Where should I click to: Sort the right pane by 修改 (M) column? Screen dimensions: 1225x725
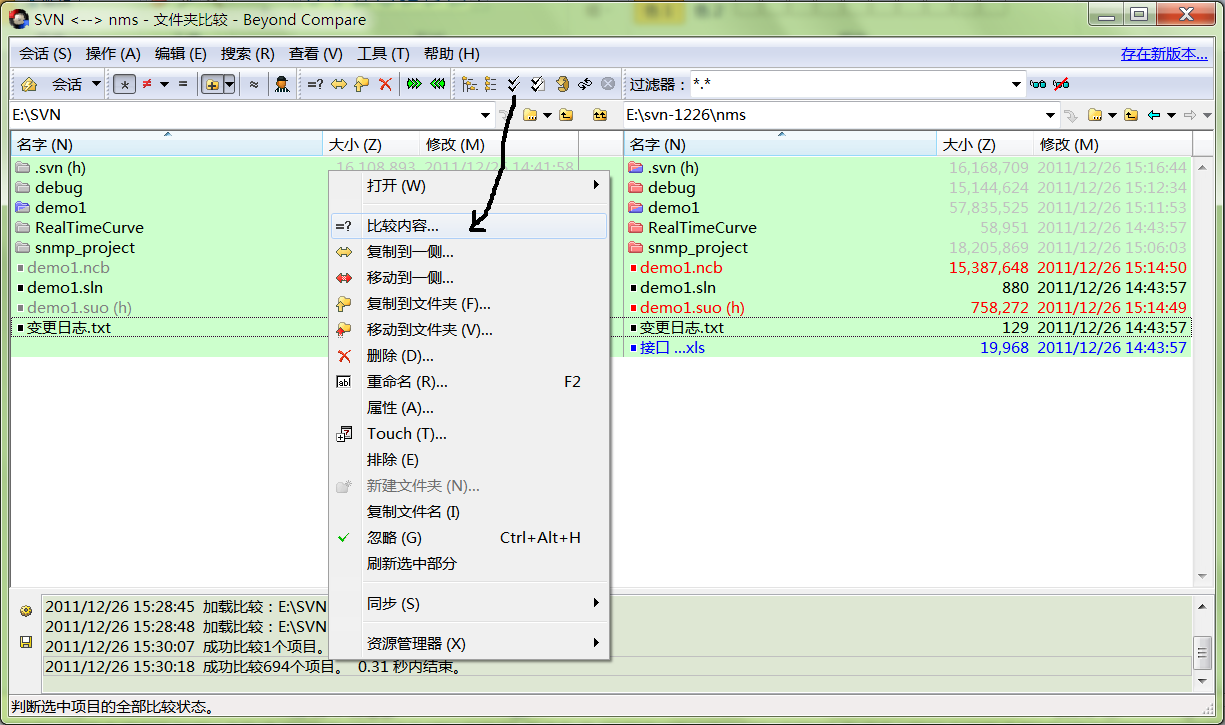[1113, 145]
